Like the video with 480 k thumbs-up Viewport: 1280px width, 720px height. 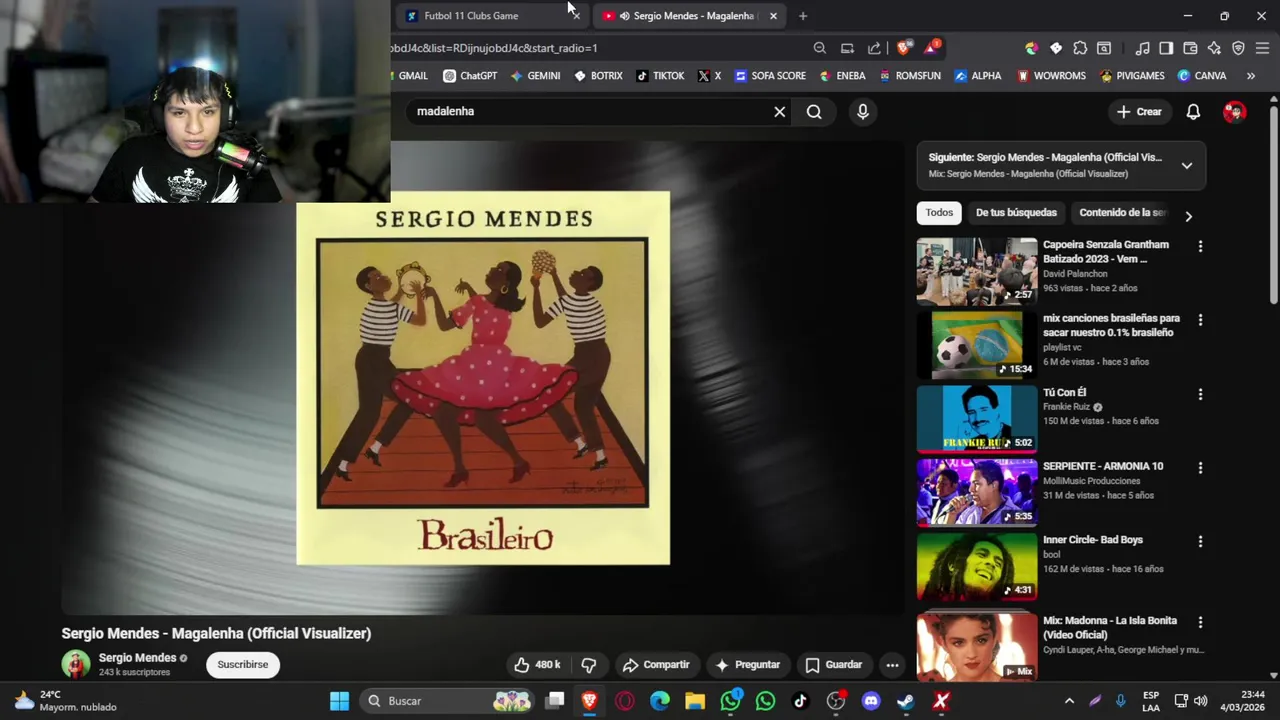point(538,665)
